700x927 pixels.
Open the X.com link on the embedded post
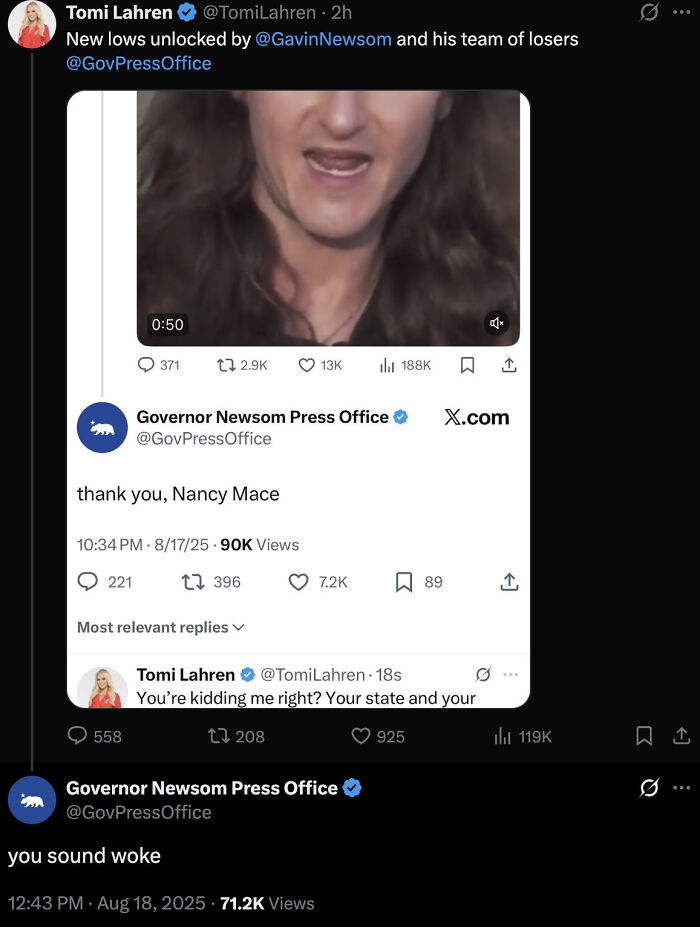[x=477, y=417]
